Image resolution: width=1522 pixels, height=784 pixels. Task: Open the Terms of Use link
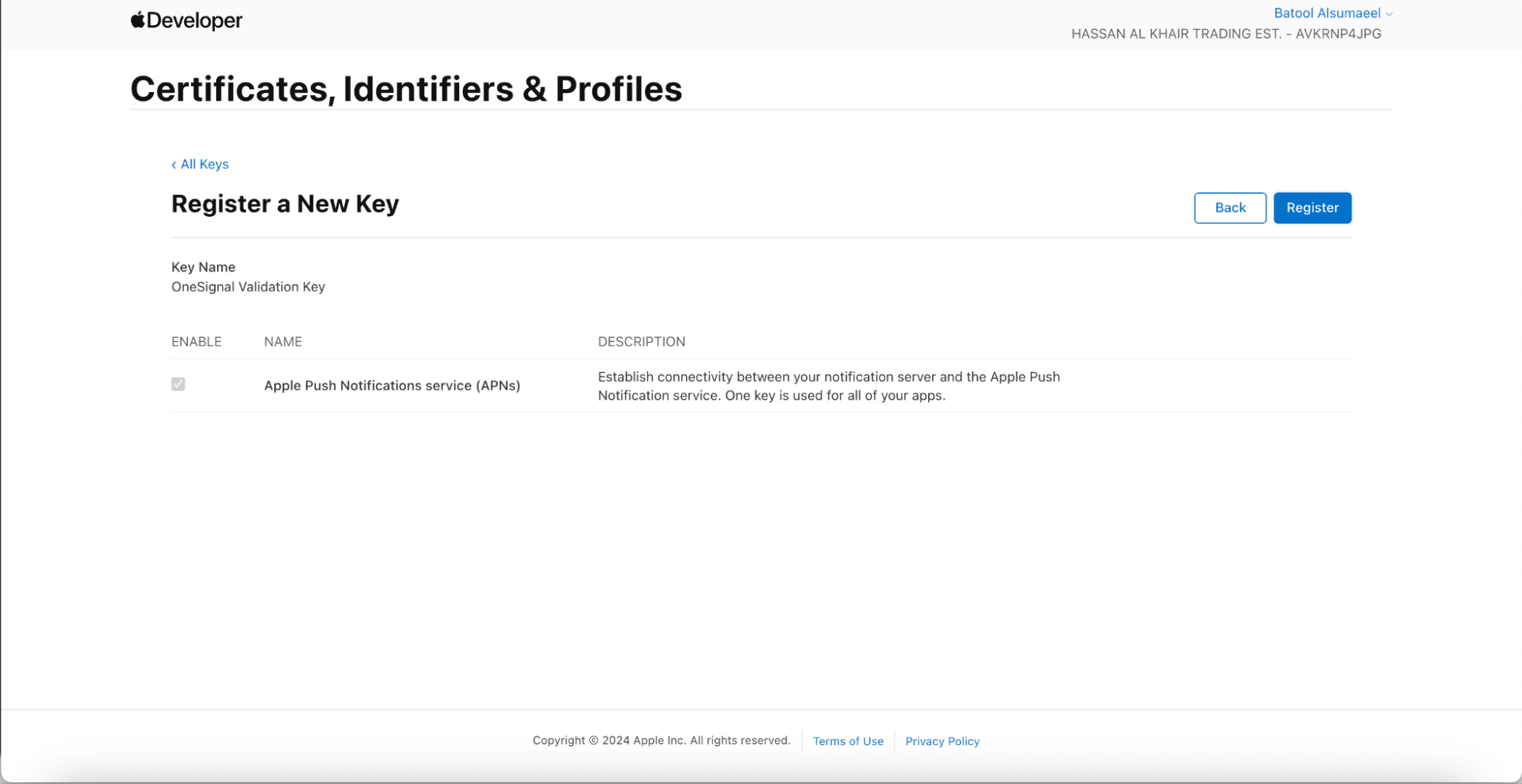[x=847, y=741]
